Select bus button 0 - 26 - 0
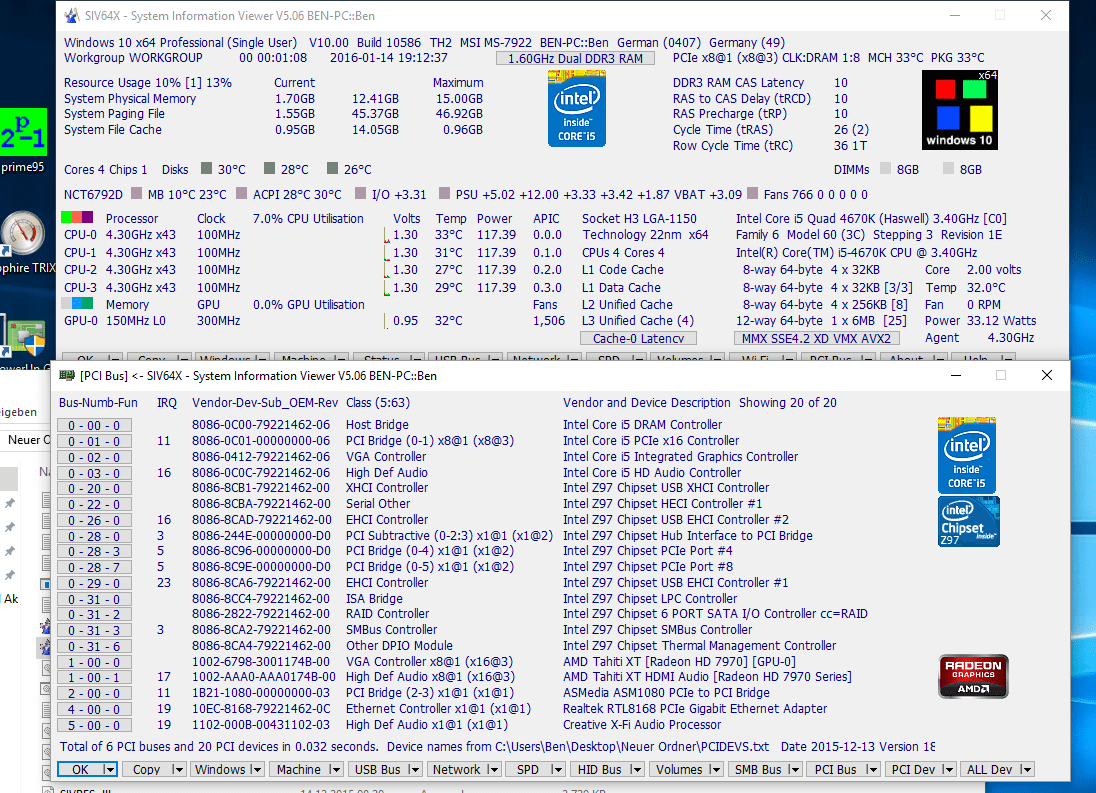This screenshot has width=1096, height=793. click(94, 521)
